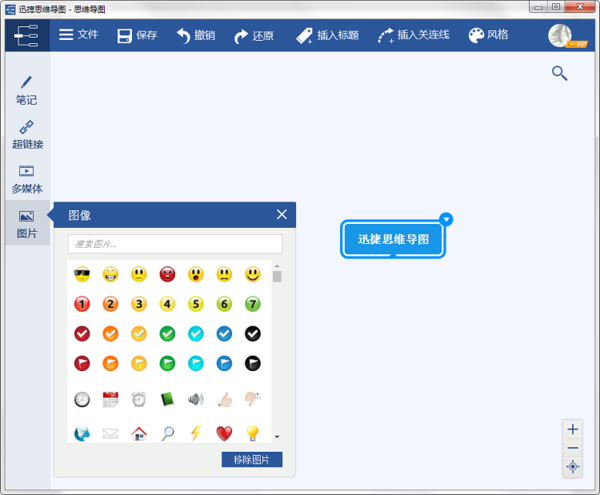
Task: Insert the dark red flag icon
Action: [x=82, y=363]
